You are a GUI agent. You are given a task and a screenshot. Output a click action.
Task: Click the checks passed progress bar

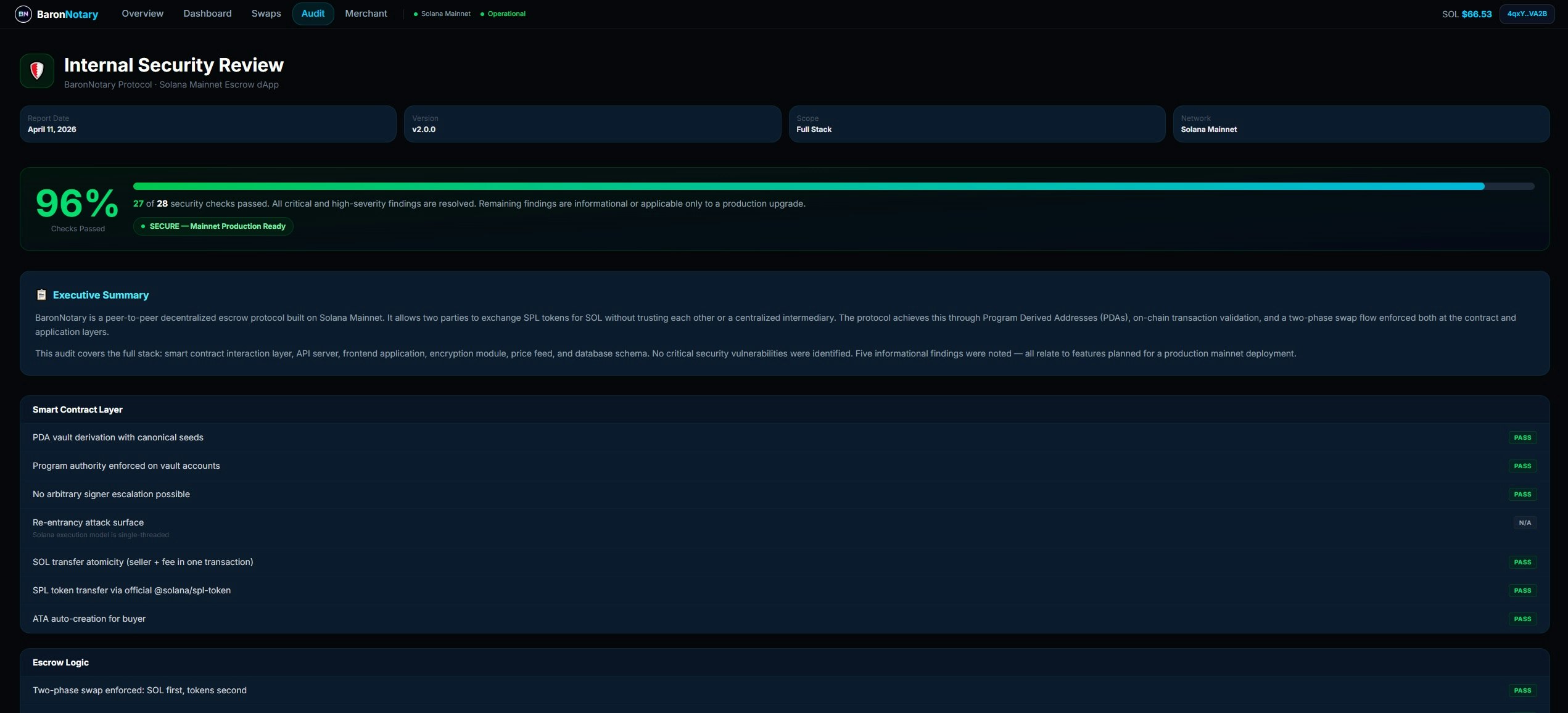click(x=833, y=186)
